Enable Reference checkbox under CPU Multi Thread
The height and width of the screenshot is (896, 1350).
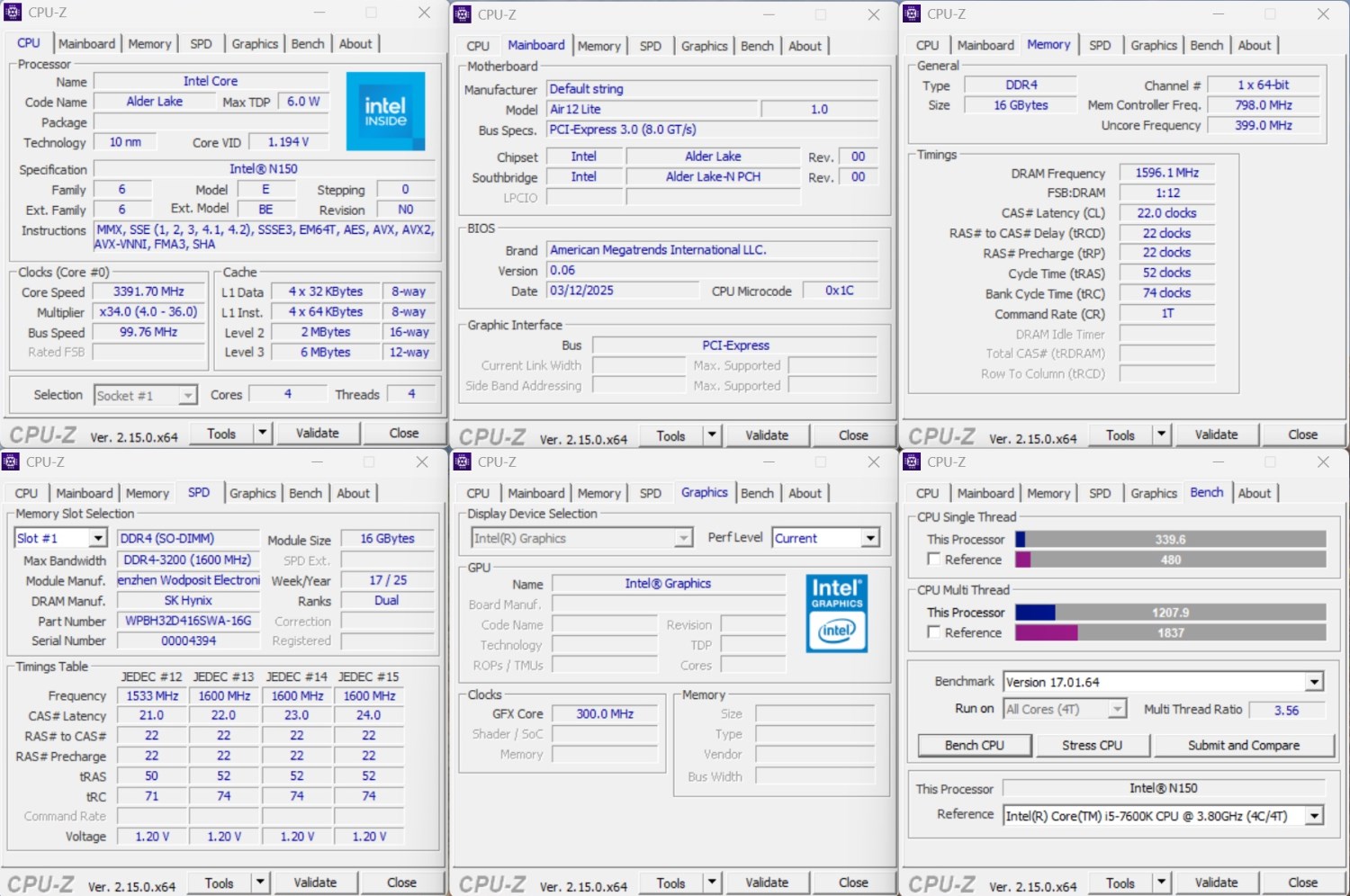coord(934,632)
